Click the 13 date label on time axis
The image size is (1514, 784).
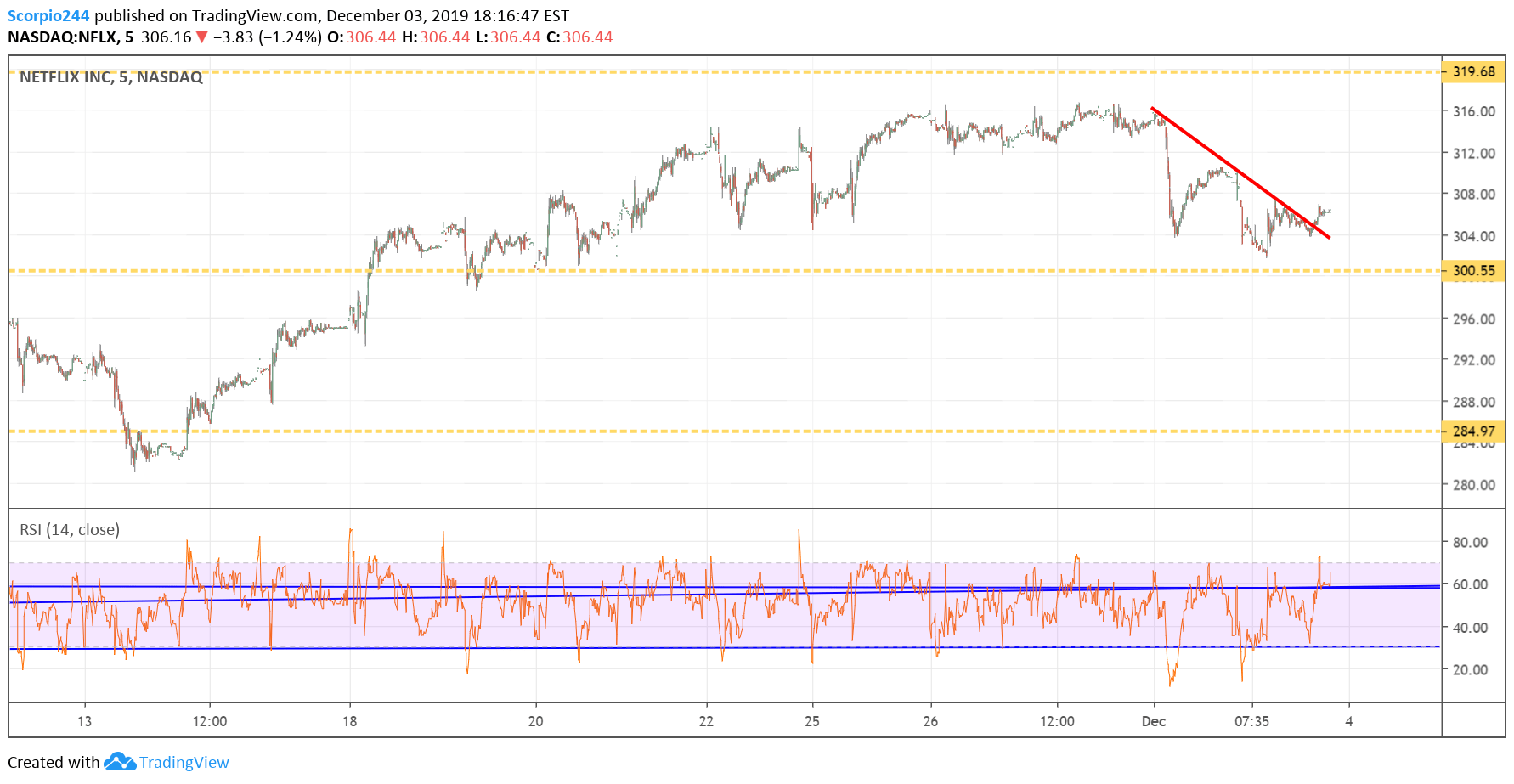pos(84,721)
